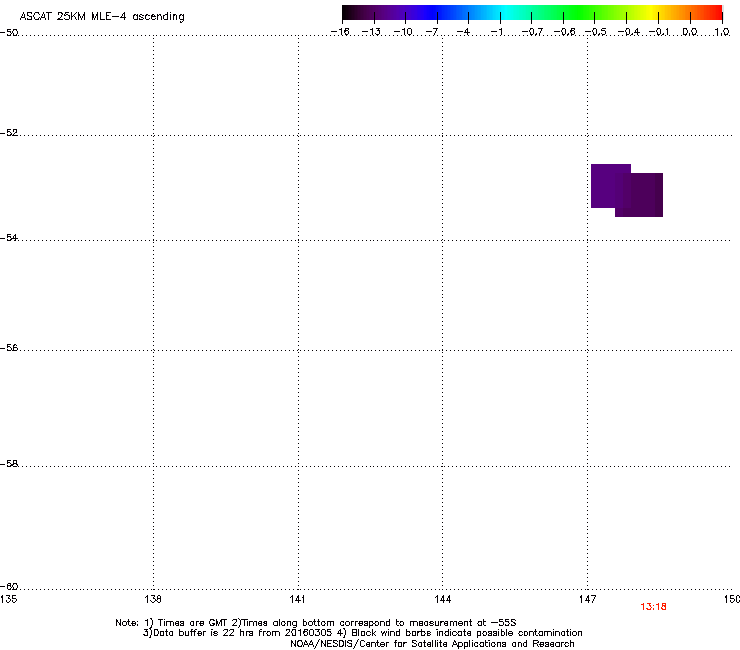Click the -0.5 color bar label

[596, 32]
